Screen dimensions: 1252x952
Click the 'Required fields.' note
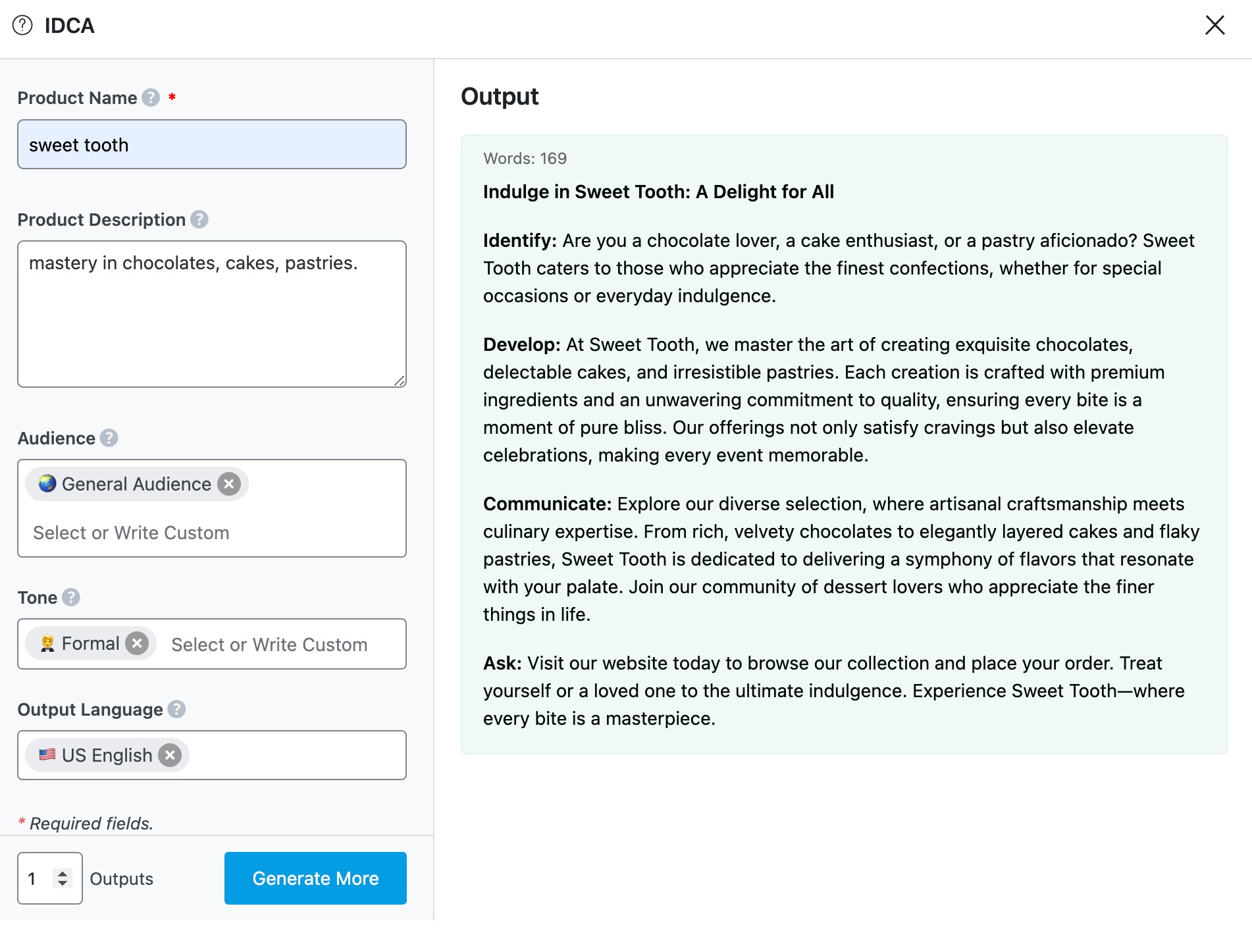click(91, 823)
